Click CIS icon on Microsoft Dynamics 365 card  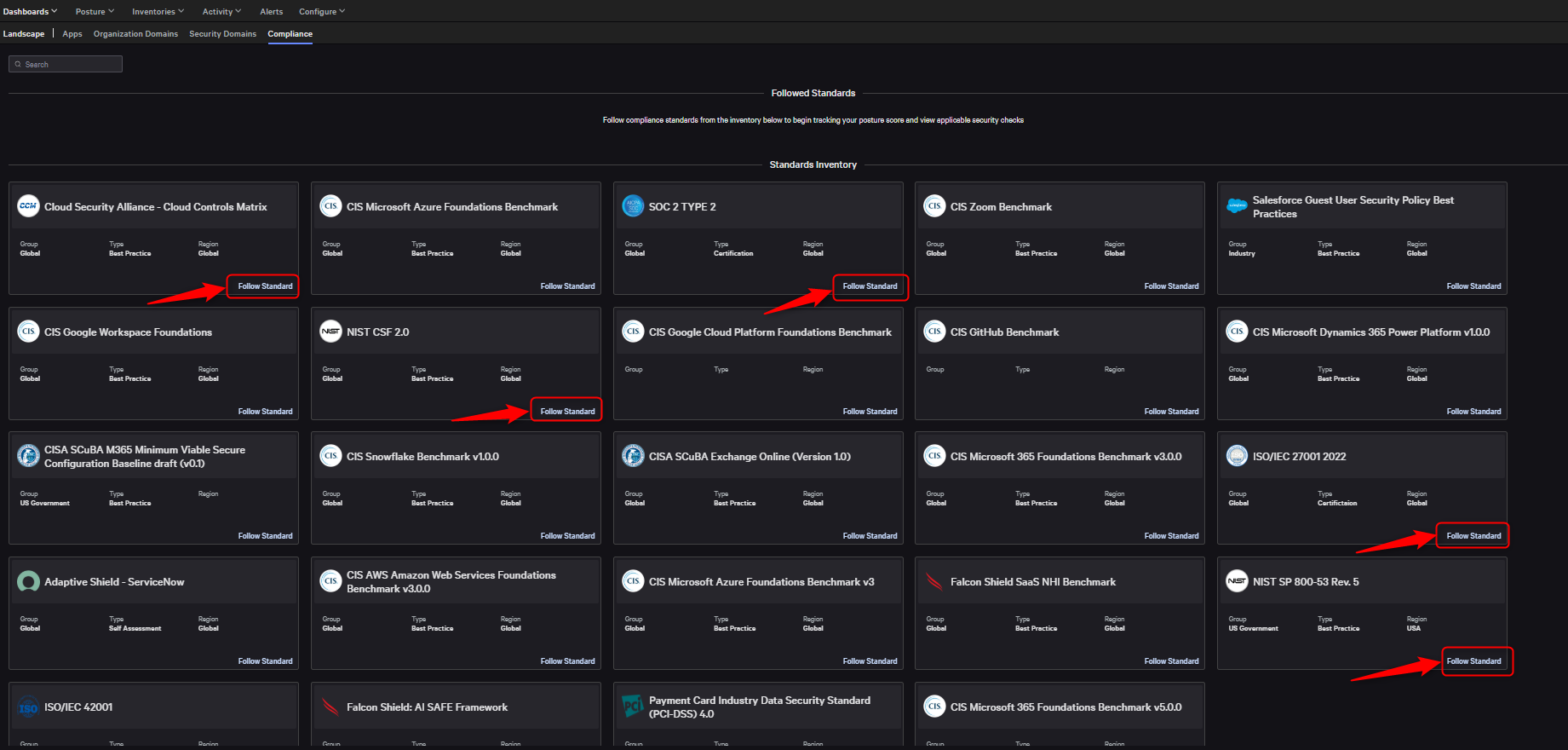[1237, 331]
